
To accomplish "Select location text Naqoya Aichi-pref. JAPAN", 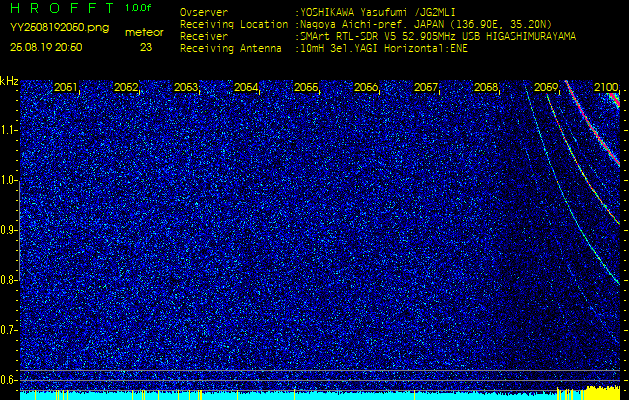I will coord(375,24).
